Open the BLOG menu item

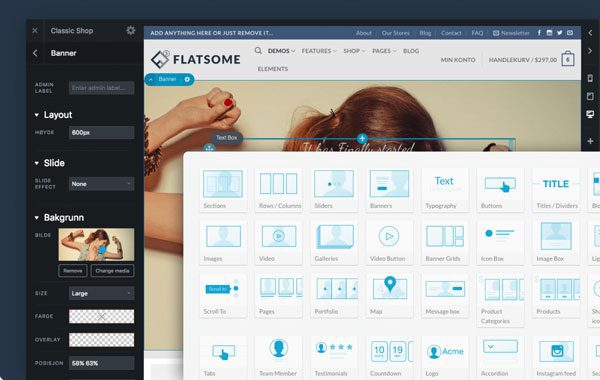pos(411,51)
